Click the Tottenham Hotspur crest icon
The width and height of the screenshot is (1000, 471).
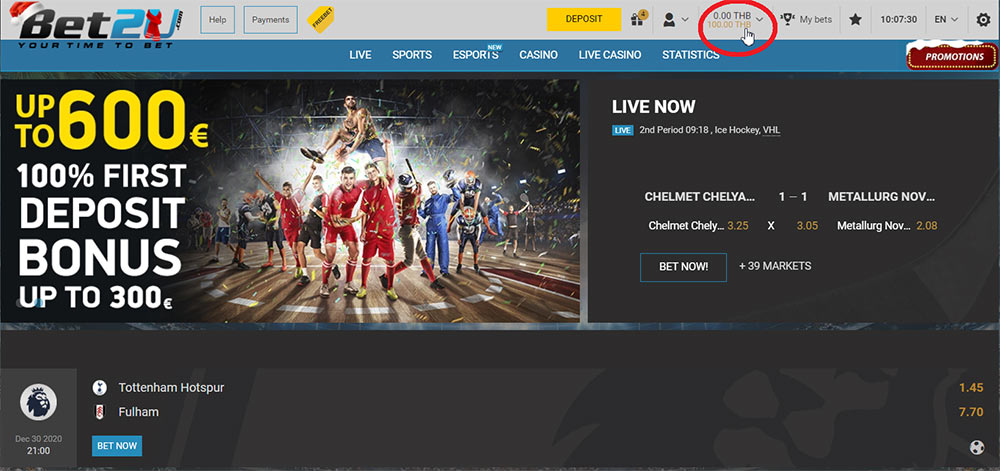99,388
